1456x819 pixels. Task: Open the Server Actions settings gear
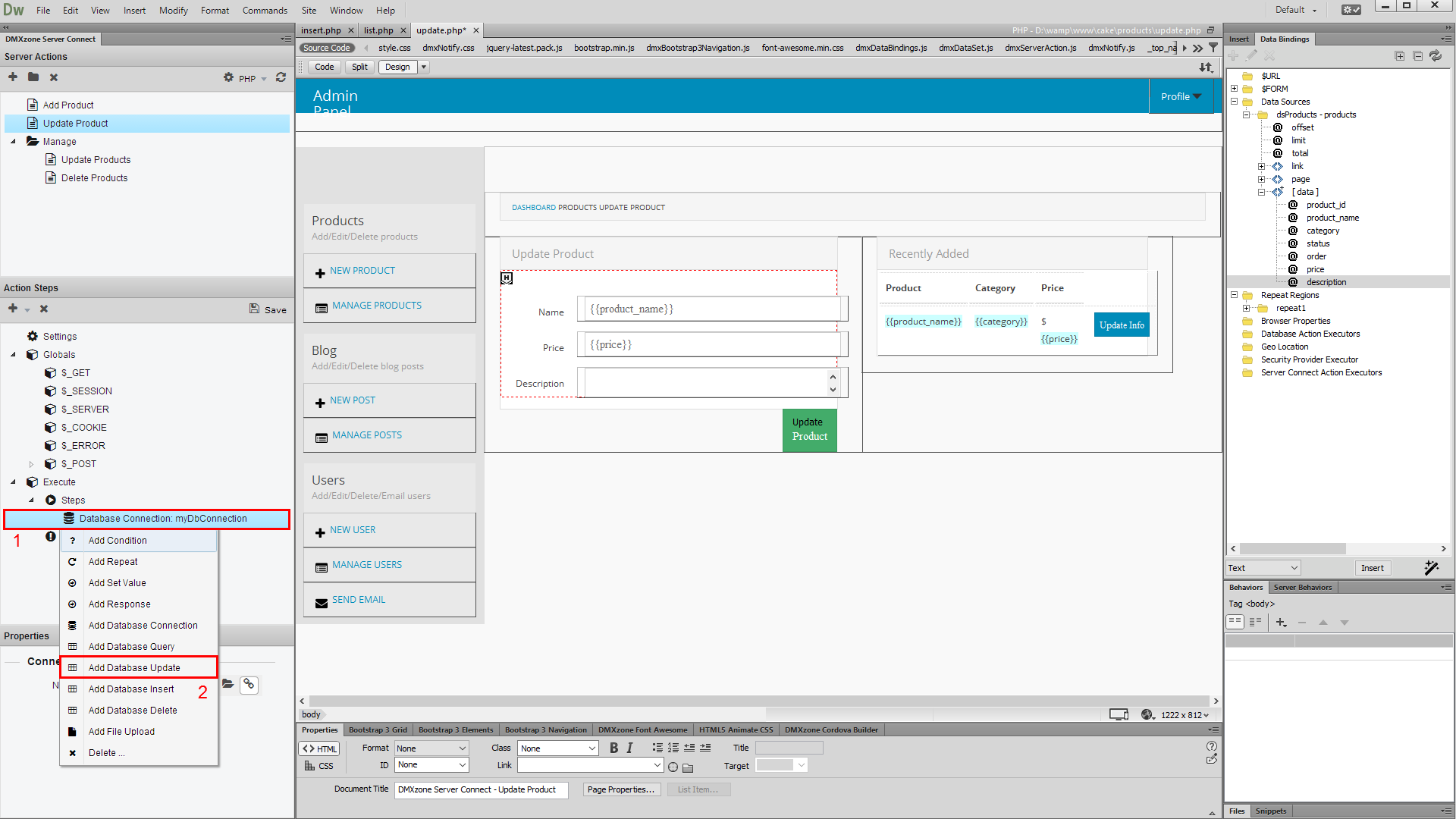point(228,77)
